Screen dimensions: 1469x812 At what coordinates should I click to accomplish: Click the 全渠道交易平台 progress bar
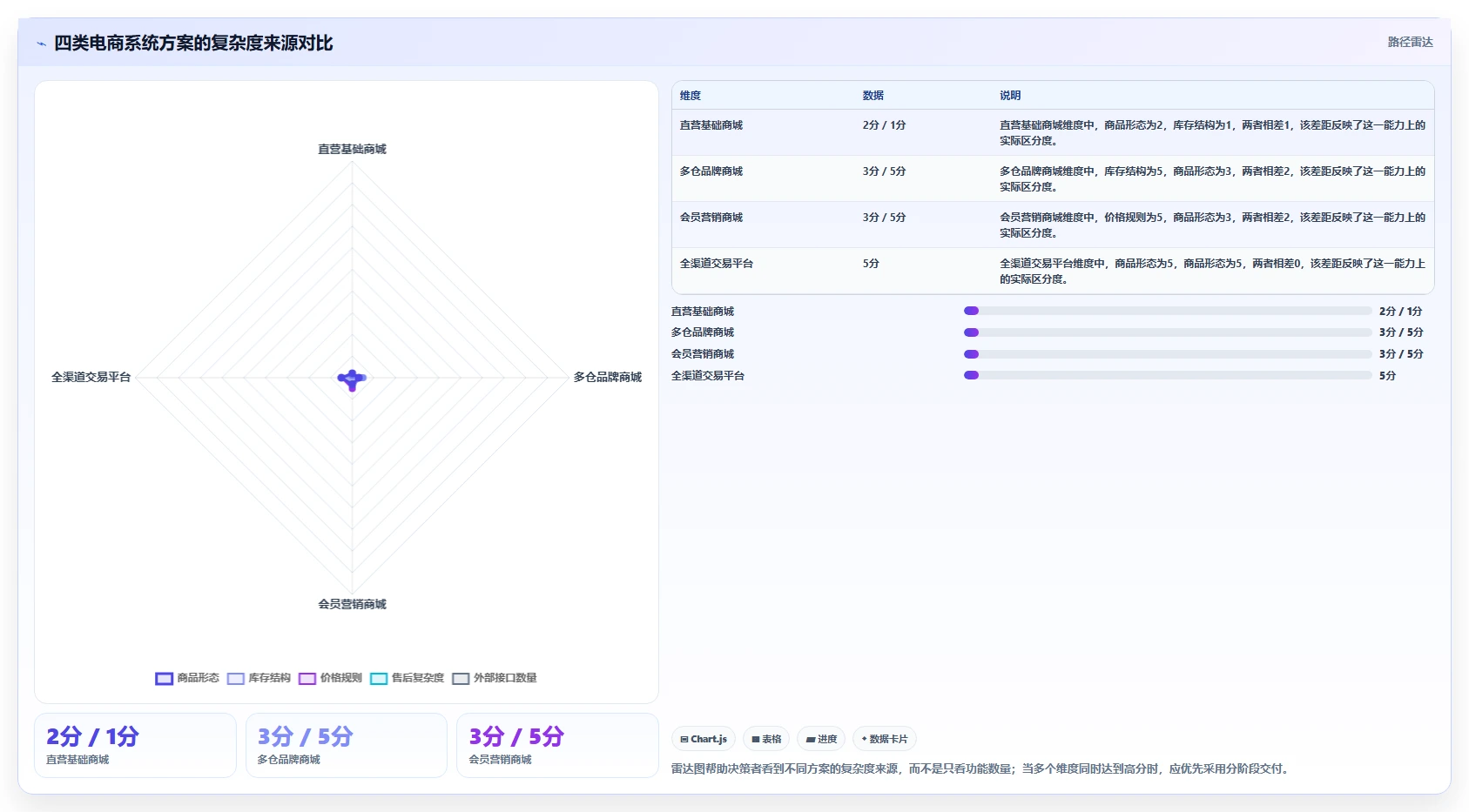[x=1168, y=375]
